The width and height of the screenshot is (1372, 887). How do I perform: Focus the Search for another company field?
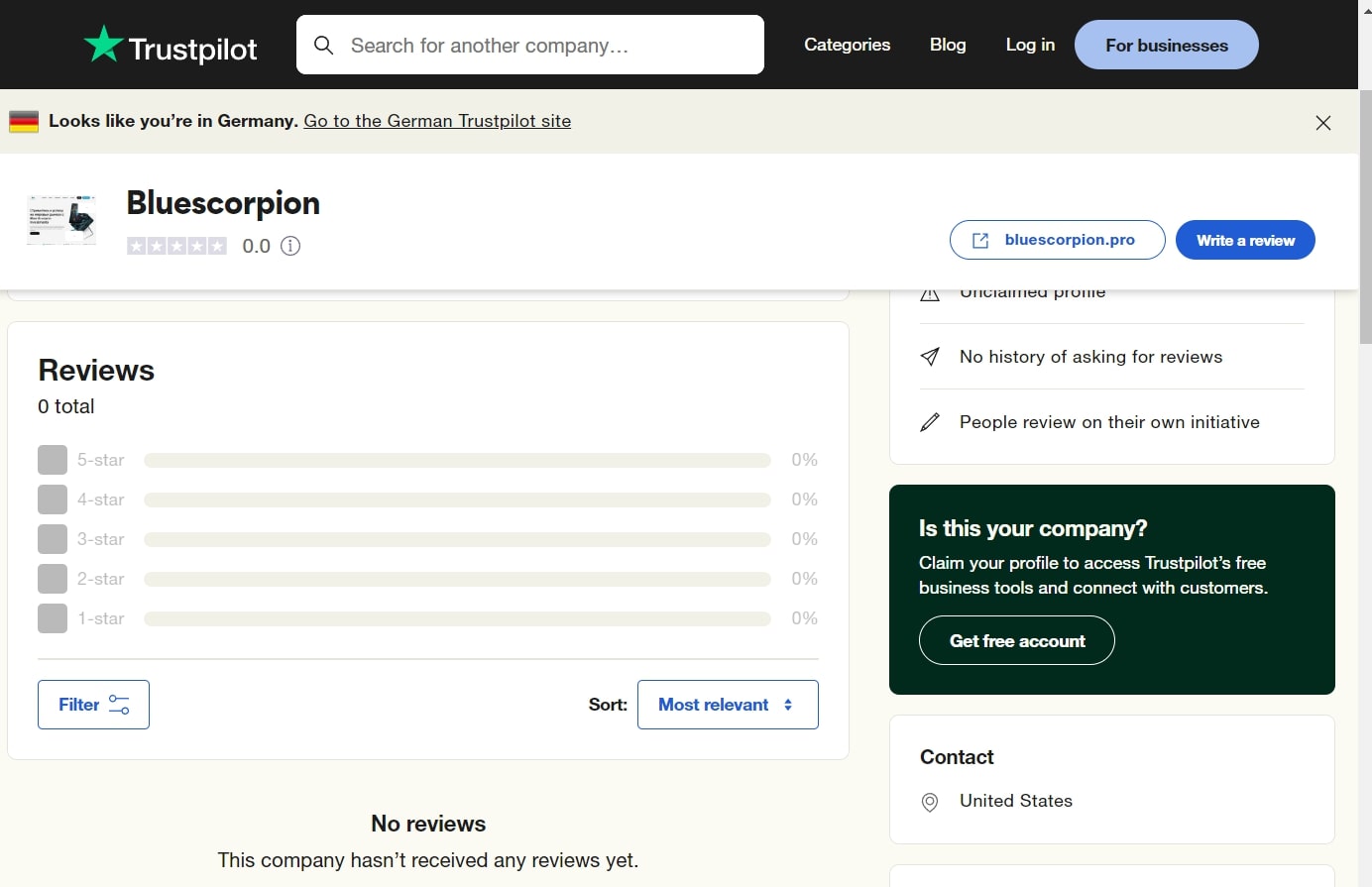click(x=530, y=45)
